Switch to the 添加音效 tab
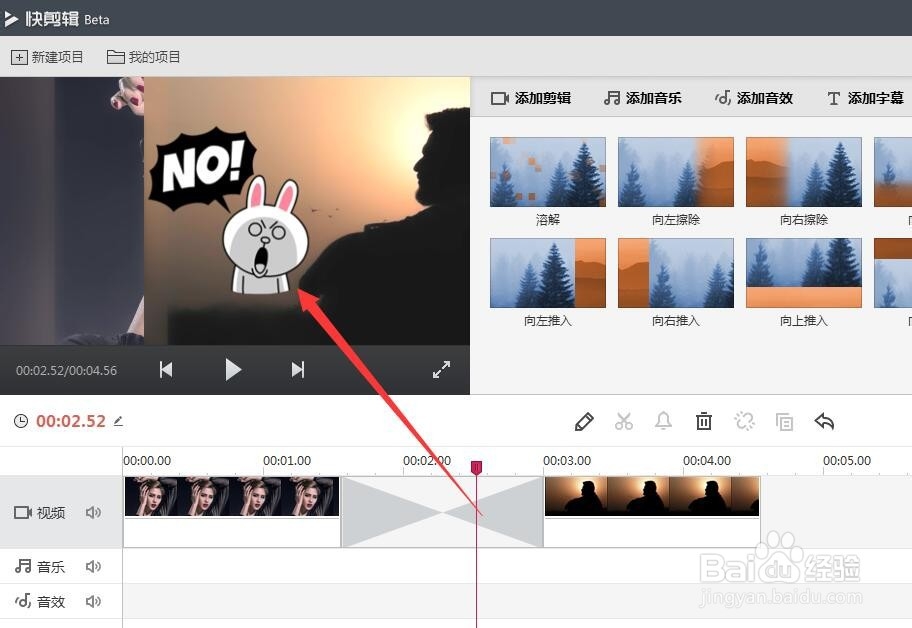 coord(754,98)
